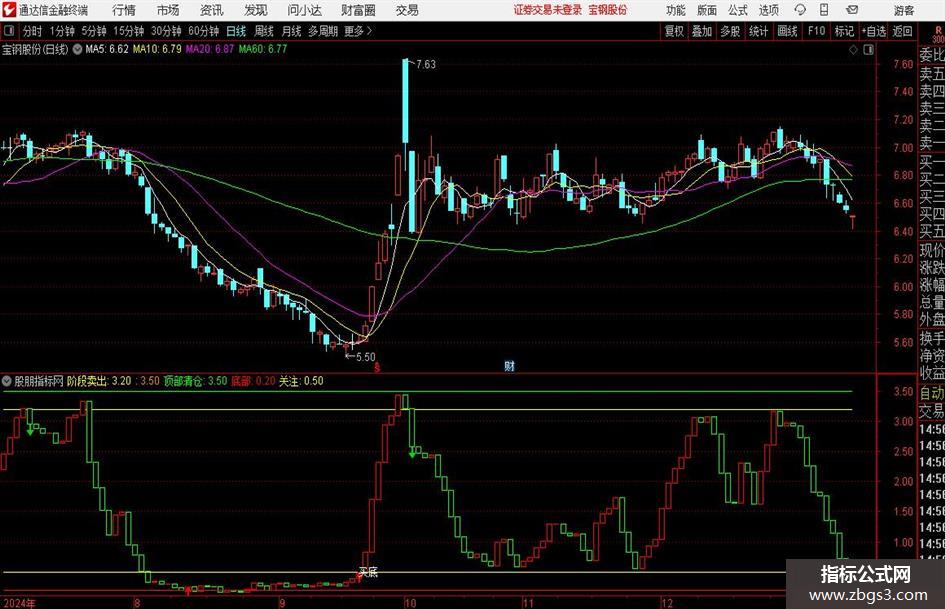
Task: Click the 宝钢股份 stock name in title bar
Action: tap(608, 10)
